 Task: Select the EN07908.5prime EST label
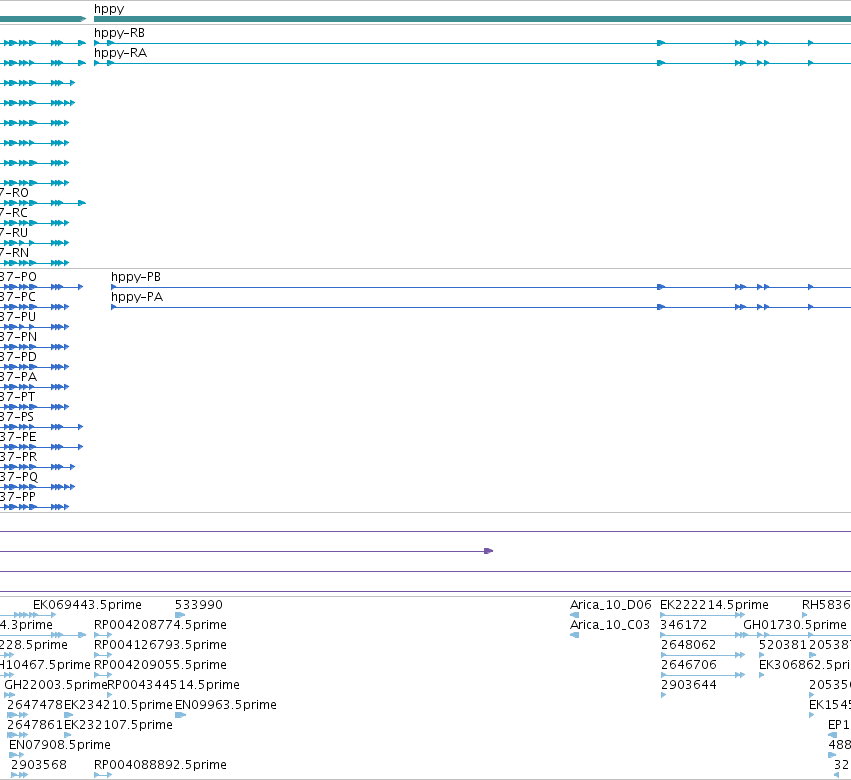[x=60, y=745]
